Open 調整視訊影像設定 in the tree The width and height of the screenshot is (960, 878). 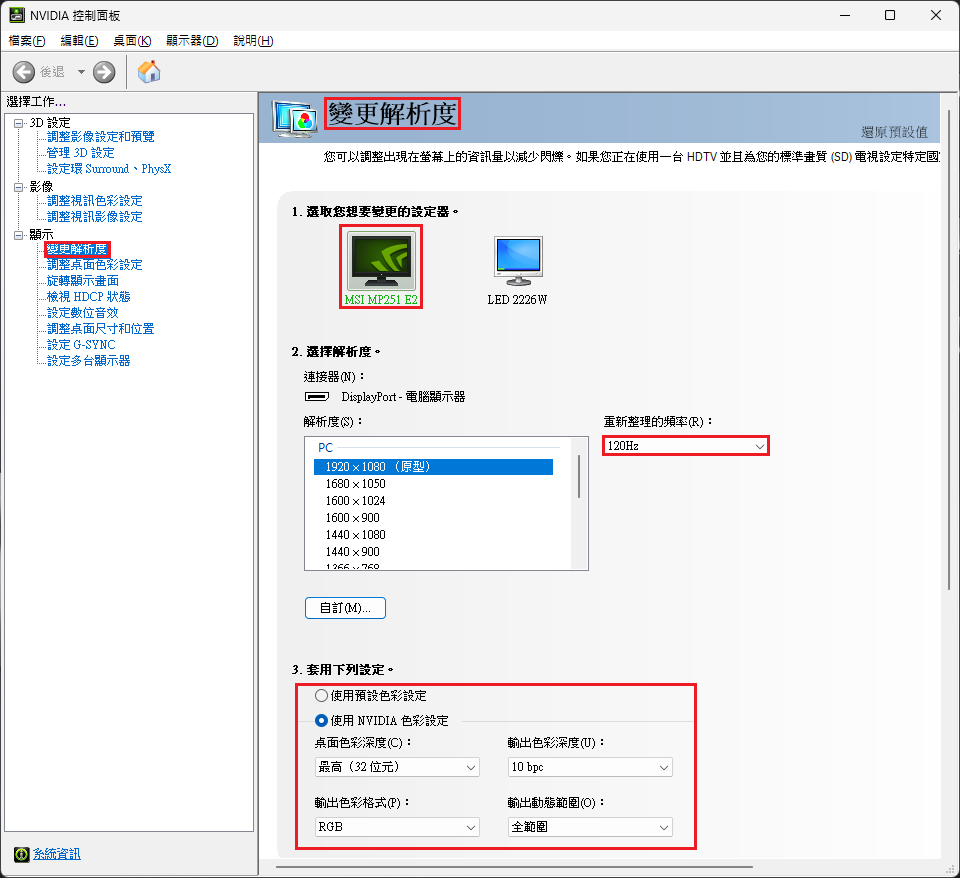pyautogui.click(x=94, y=217)
